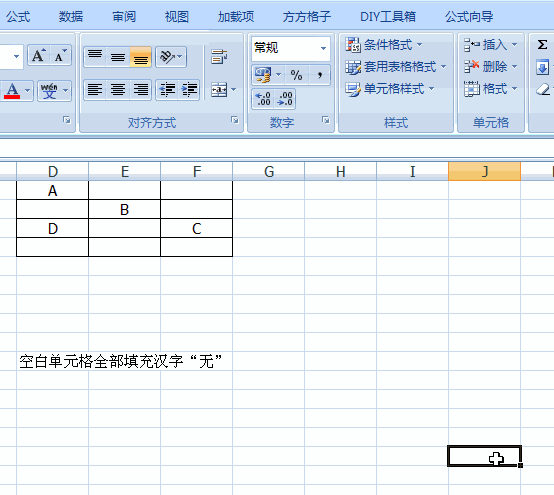554x495 pixels.
Task: Expand the 插入 dropdown arrow
Action: [514, 45]
